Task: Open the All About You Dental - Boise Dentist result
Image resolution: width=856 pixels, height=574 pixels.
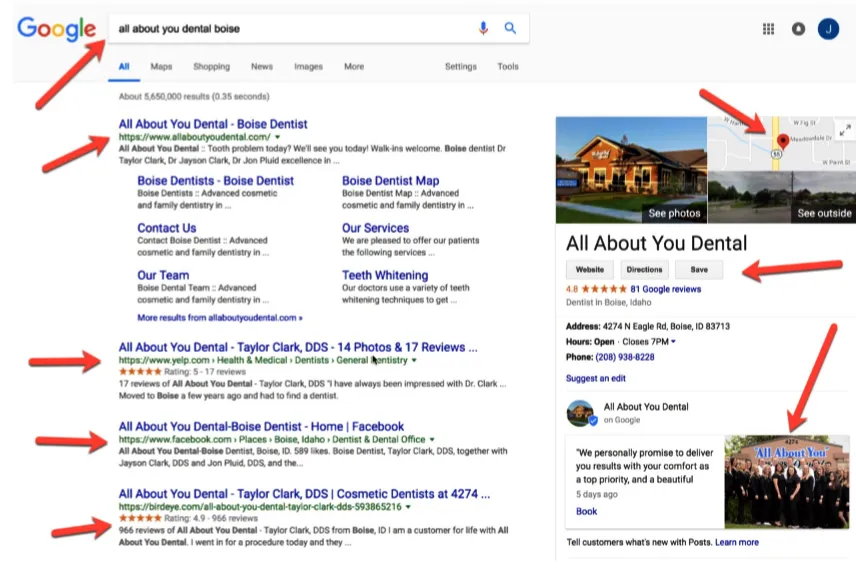Action: coord(213,124)
